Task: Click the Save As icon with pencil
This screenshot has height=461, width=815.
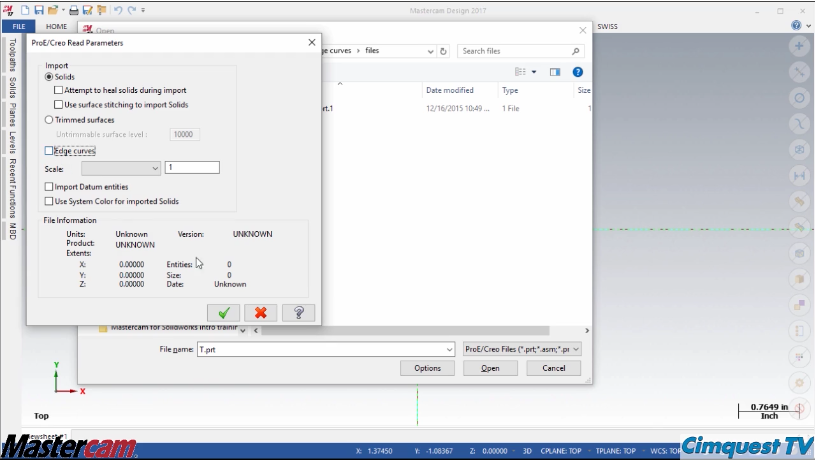Action: pyautogui.click(x=87, y=10)
